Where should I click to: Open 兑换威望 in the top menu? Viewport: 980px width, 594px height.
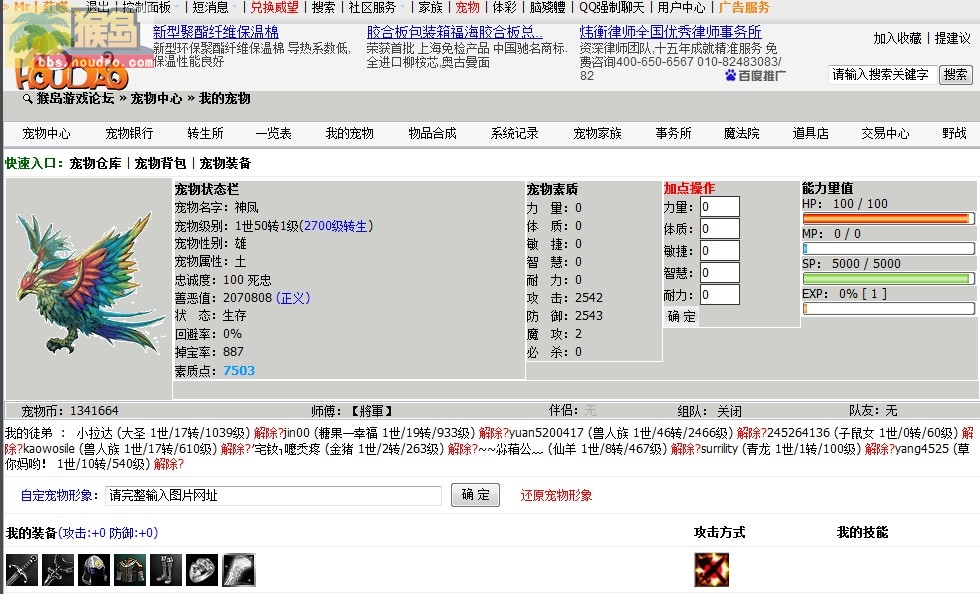(x=274, y=8)
